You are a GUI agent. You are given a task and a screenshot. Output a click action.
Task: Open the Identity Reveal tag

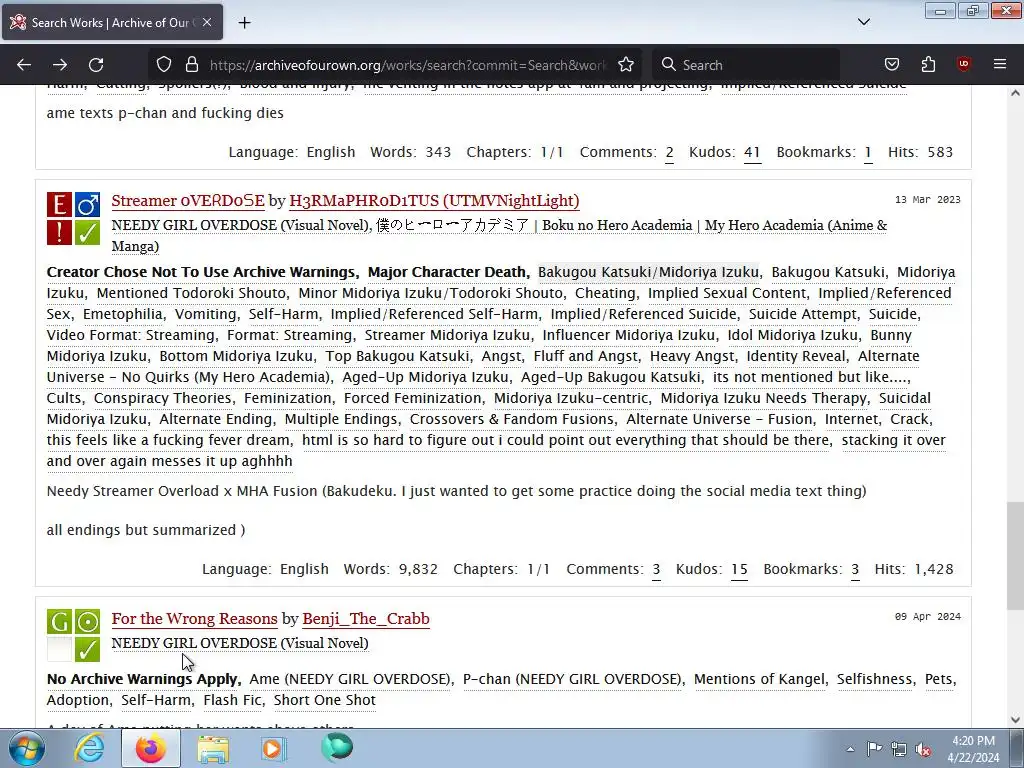796,356
